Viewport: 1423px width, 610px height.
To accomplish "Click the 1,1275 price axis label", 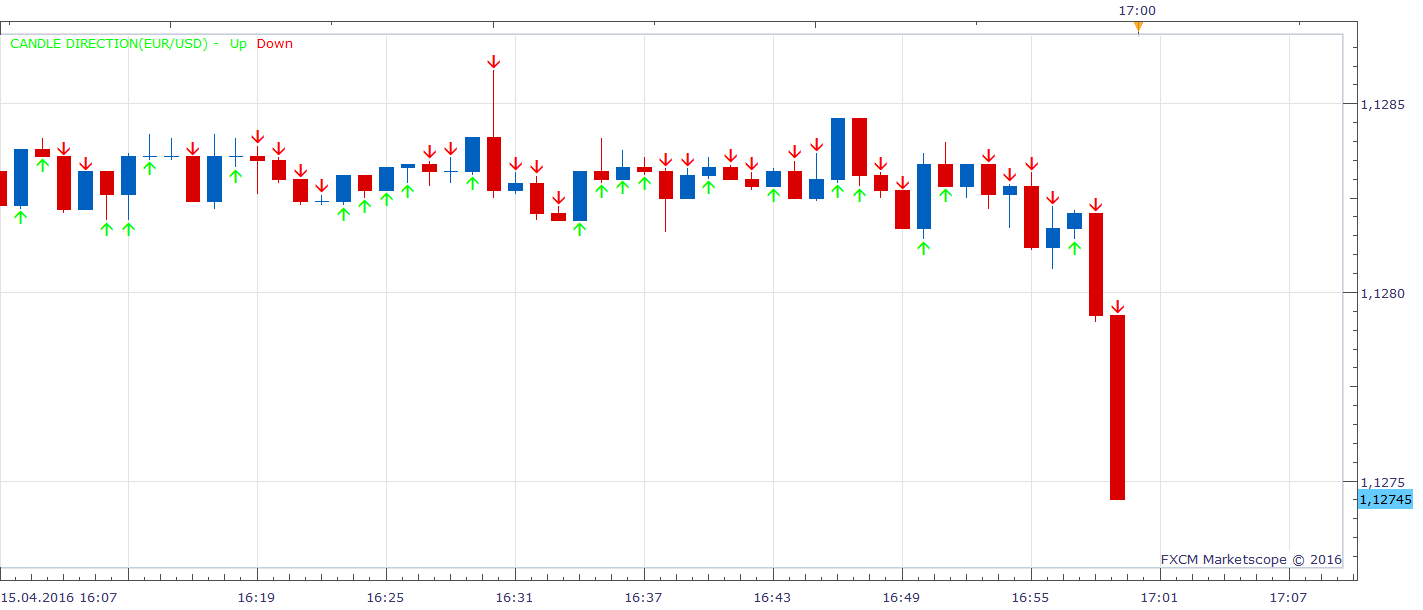I will click(1384, 482).
